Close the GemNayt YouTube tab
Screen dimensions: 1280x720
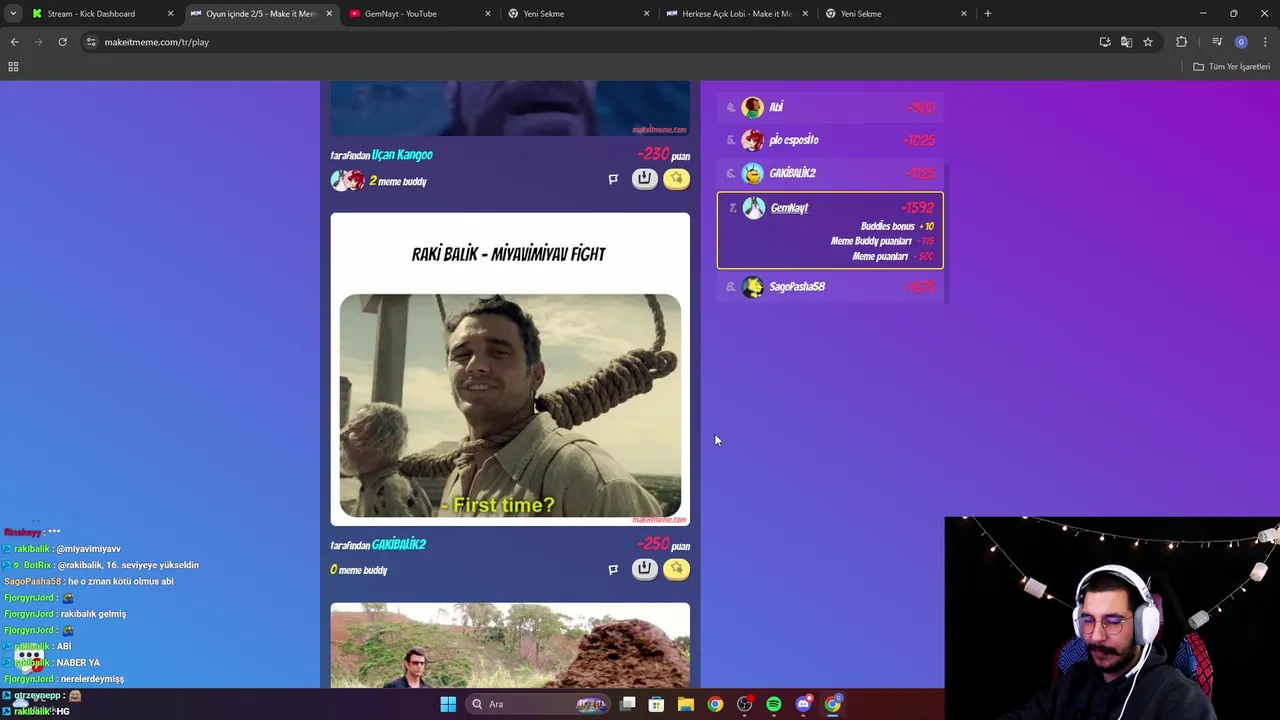click(488, 14)
